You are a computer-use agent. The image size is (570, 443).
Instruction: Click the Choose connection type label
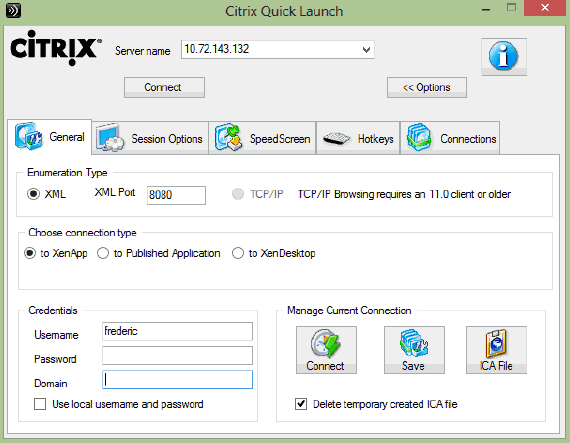click(x=82, y=233)
